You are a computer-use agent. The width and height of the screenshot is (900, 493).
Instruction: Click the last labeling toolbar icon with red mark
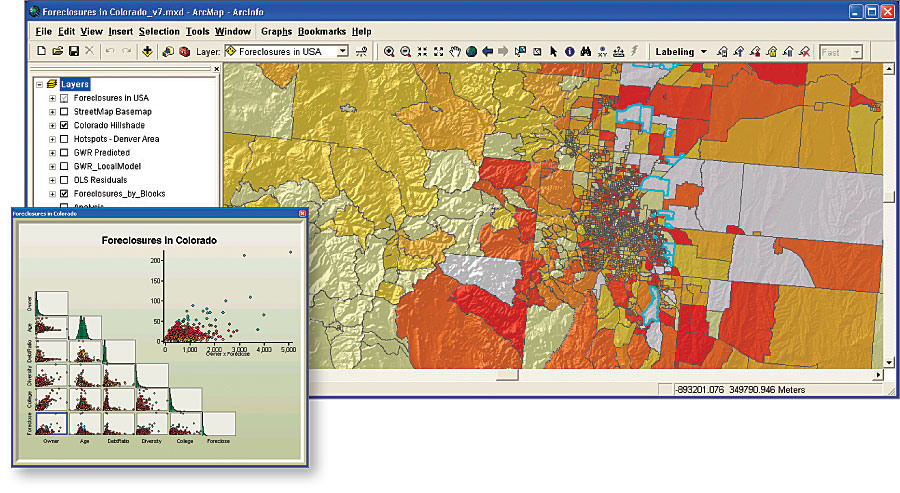point(805,52)
